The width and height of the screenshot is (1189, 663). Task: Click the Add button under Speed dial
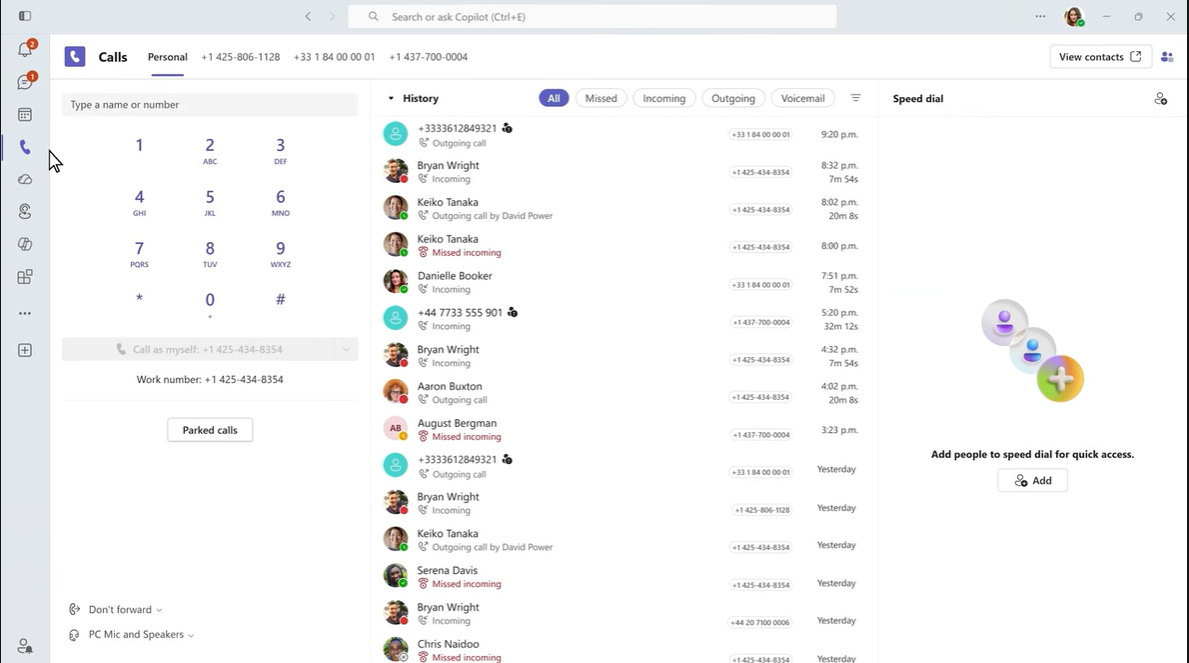(x=1033, y=480)
